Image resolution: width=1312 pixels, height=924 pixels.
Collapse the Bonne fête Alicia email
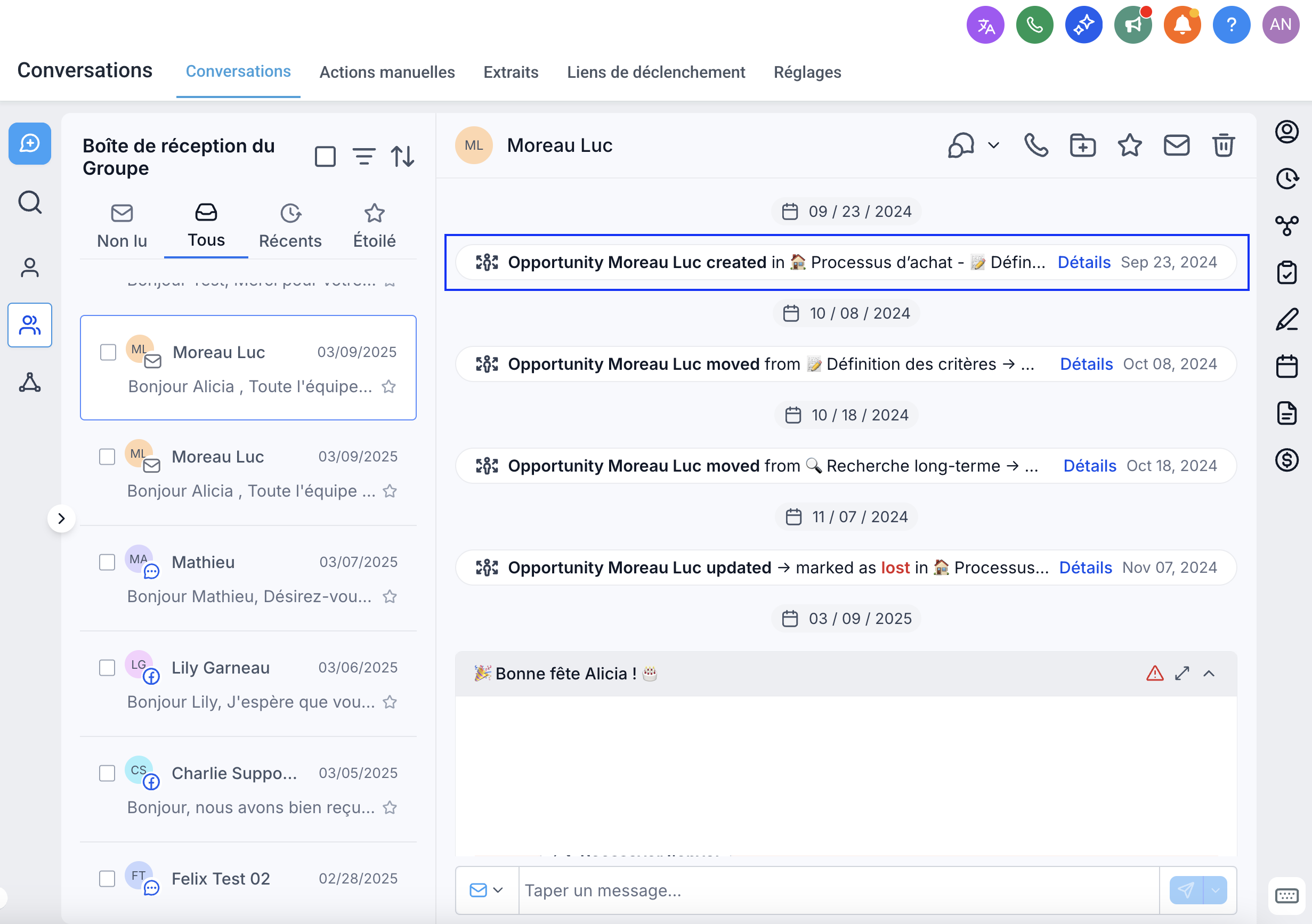(x=1209, y=673)
